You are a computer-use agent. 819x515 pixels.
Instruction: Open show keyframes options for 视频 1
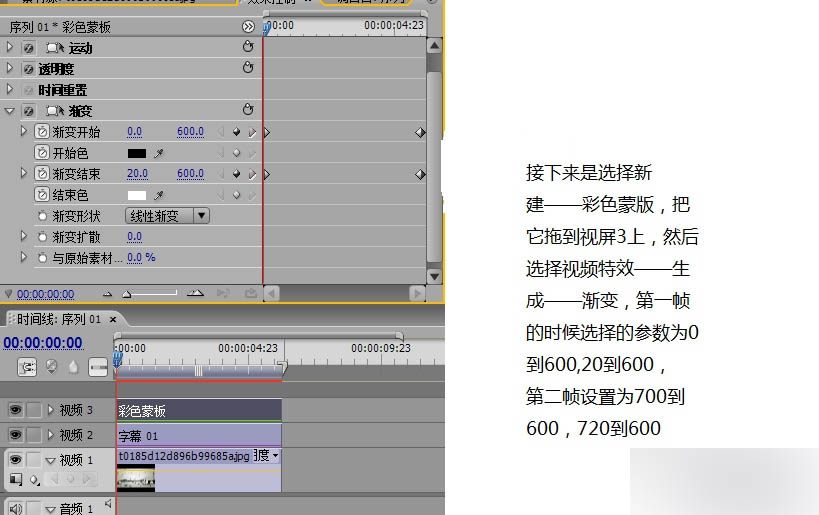[34, 479]
